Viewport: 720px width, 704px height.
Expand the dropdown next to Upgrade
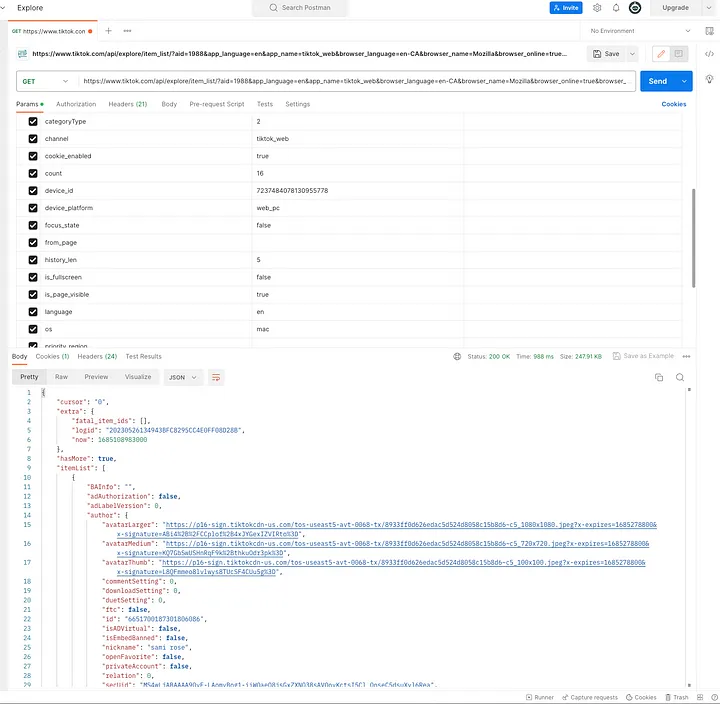(709, 8)
